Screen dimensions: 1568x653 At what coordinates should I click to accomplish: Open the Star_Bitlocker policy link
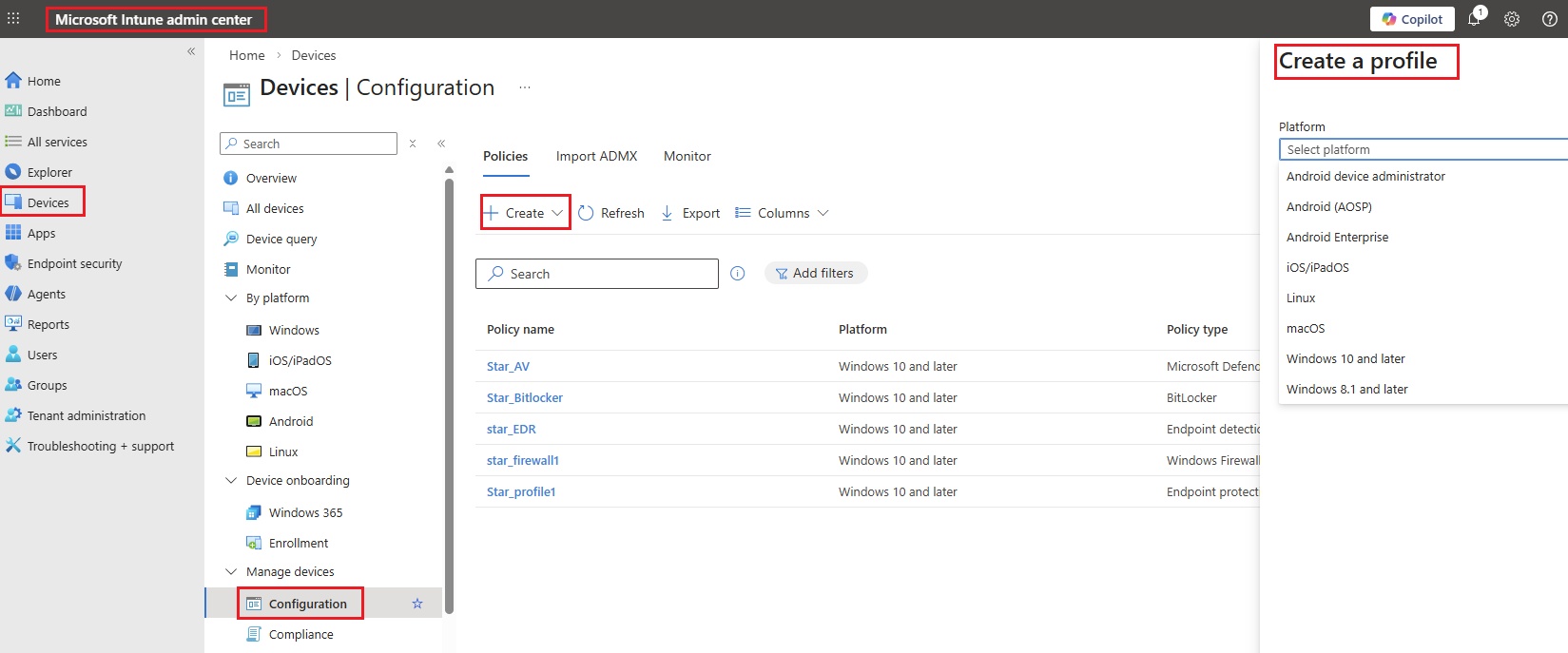525,397
